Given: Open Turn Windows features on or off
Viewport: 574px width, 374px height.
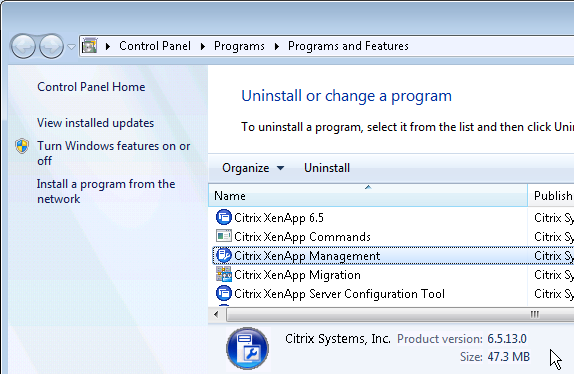Looking at the screenshot, I should 113,153.
